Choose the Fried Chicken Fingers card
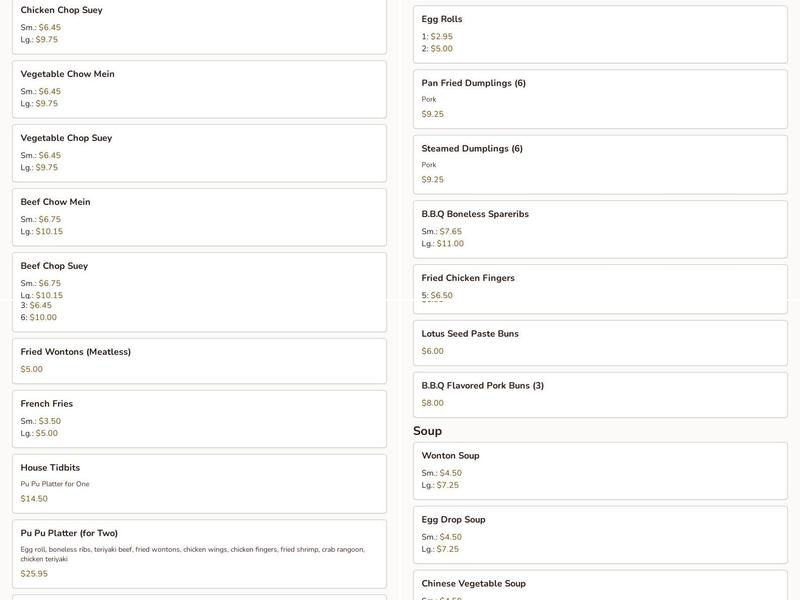Image resolution: width=800 pixels, height=600 pixels. [x=600, y=289]
